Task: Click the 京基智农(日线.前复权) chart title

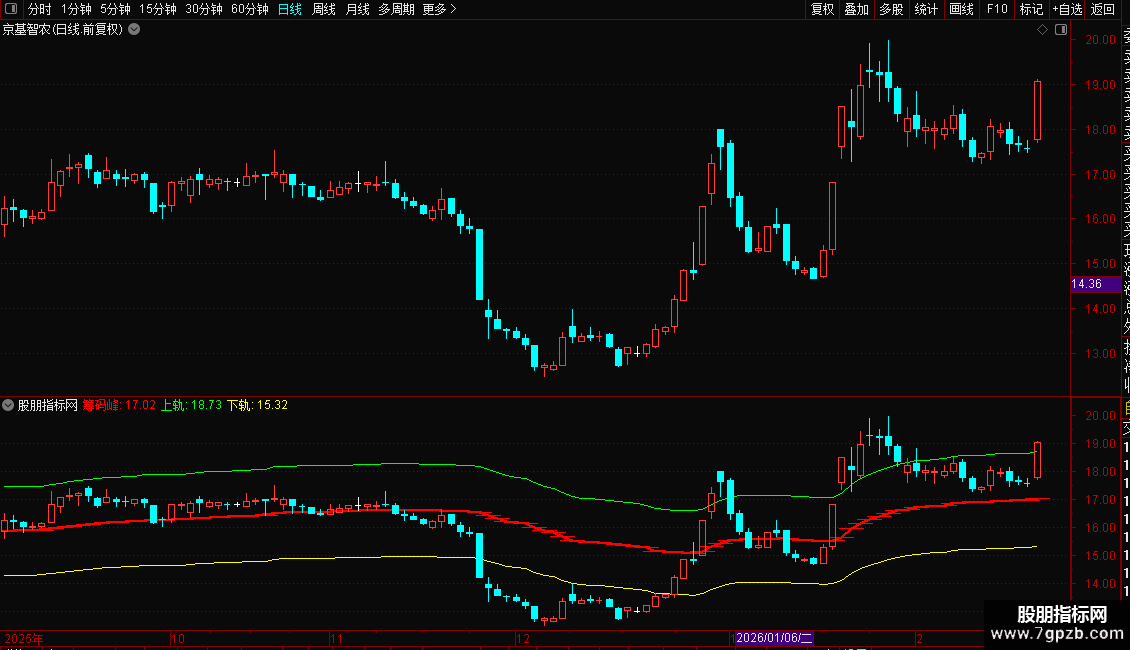Action: [63, 30]
